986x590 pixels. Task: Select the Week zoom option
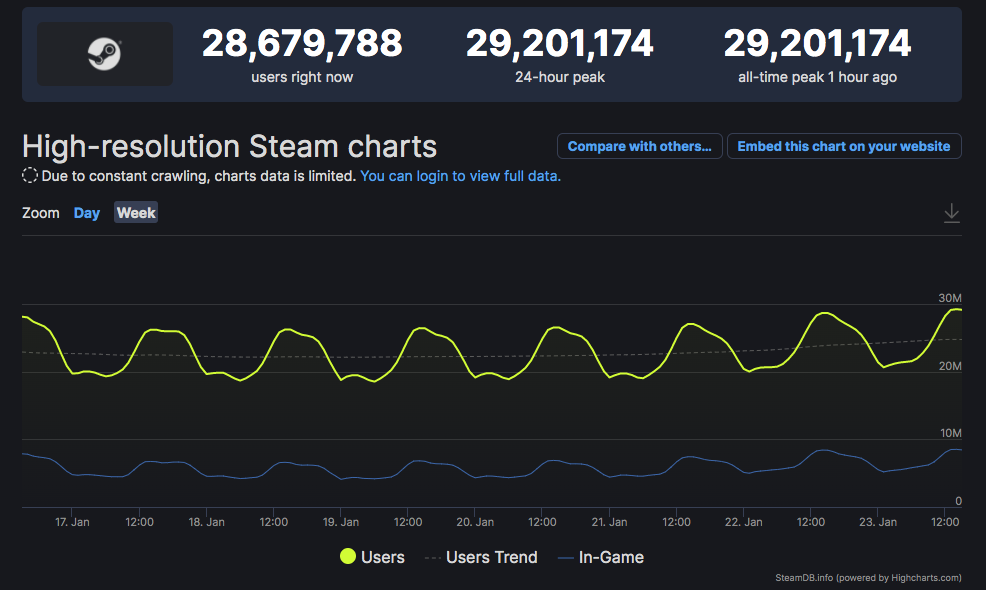136,213
